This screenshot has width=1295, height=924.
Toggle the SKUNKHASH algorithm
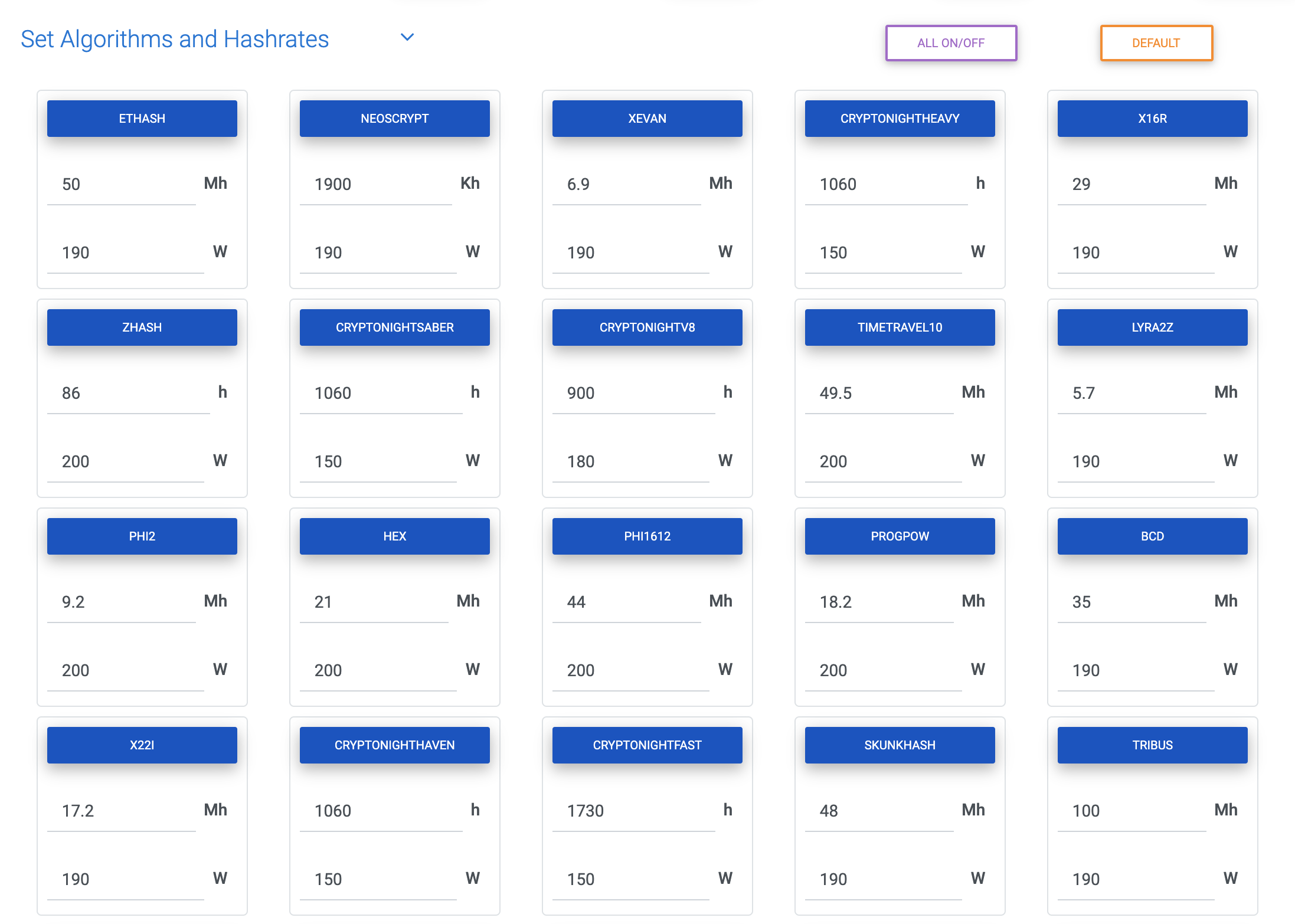[x=900, y=745]
